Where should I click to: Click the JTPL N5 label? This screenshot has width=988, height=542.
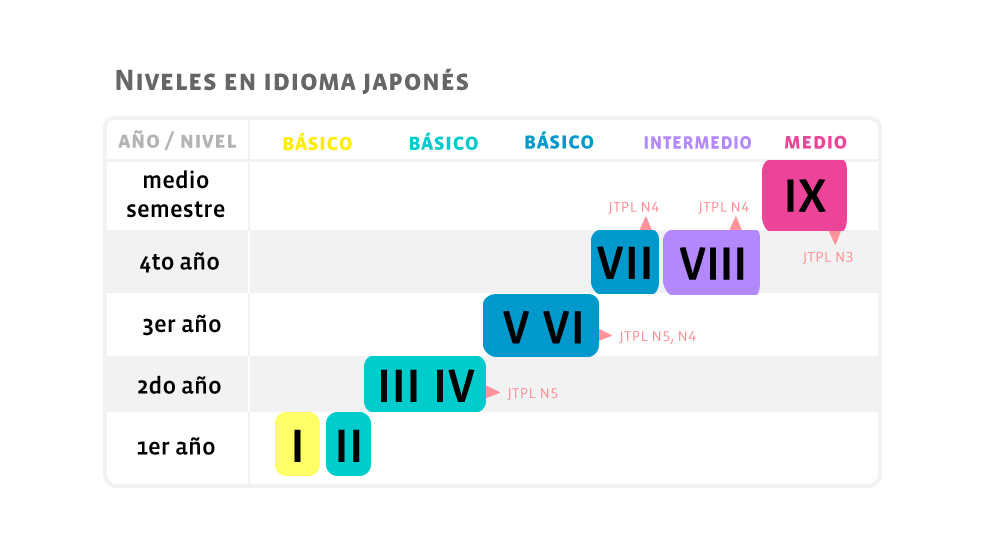(532, 393)
